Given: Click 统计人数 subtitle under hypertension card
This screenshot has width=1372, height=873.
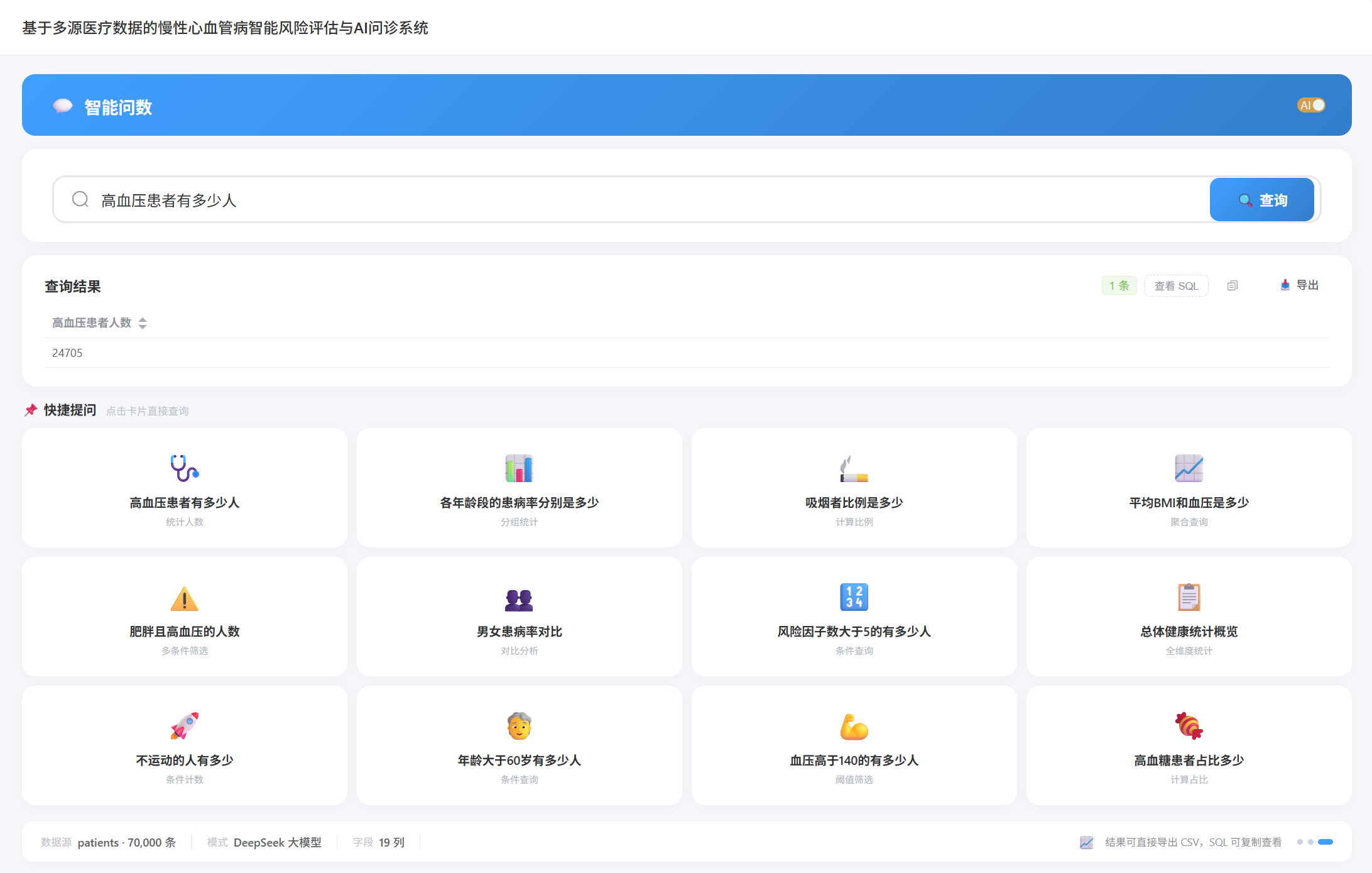Looking at the screenshot, I should (x=185, y=522).
